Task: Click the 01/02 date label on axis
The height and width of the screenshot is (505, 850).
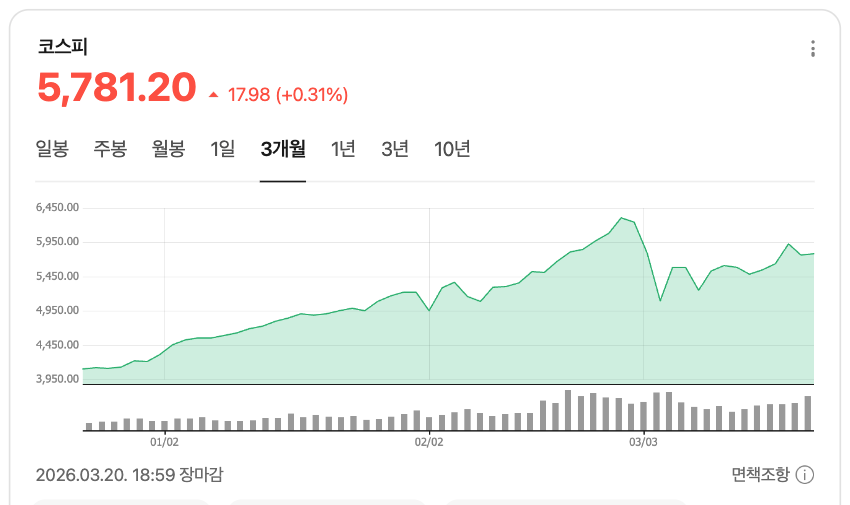Action: (164, 442)
